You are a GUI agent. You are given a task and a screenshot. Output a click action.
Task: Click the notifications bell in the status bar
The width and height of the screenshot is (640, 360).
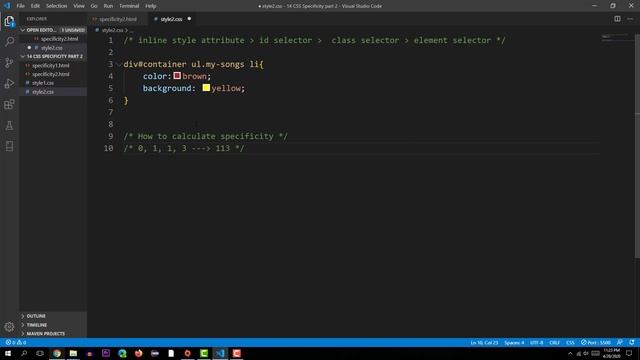coord(632,342)
